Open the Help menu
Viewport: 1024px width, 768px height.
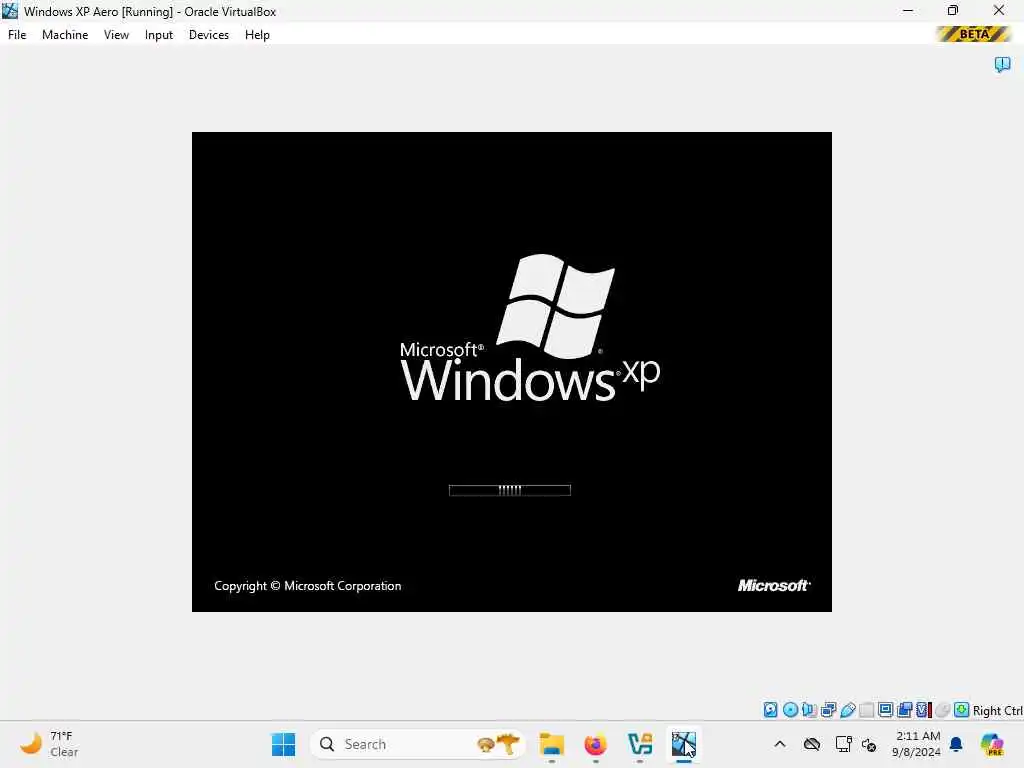tap(257, 35)
